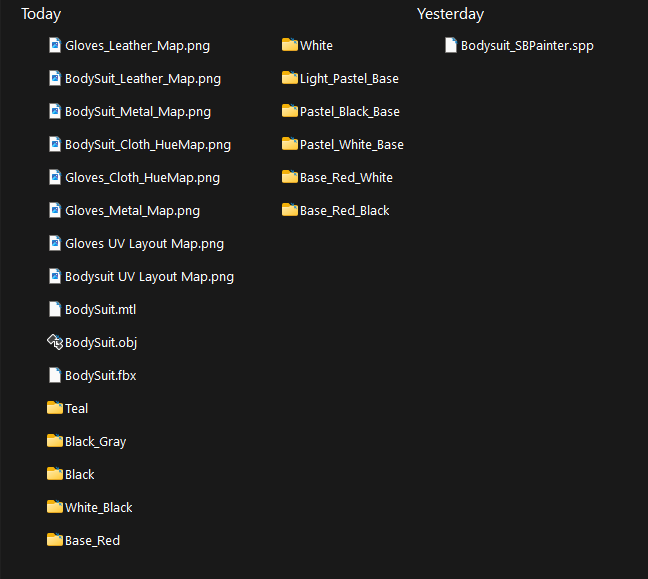The height and width of the screenshot is (579, 648).
Task: Collapse the Yesterday group header
Action: coord(450,14)
